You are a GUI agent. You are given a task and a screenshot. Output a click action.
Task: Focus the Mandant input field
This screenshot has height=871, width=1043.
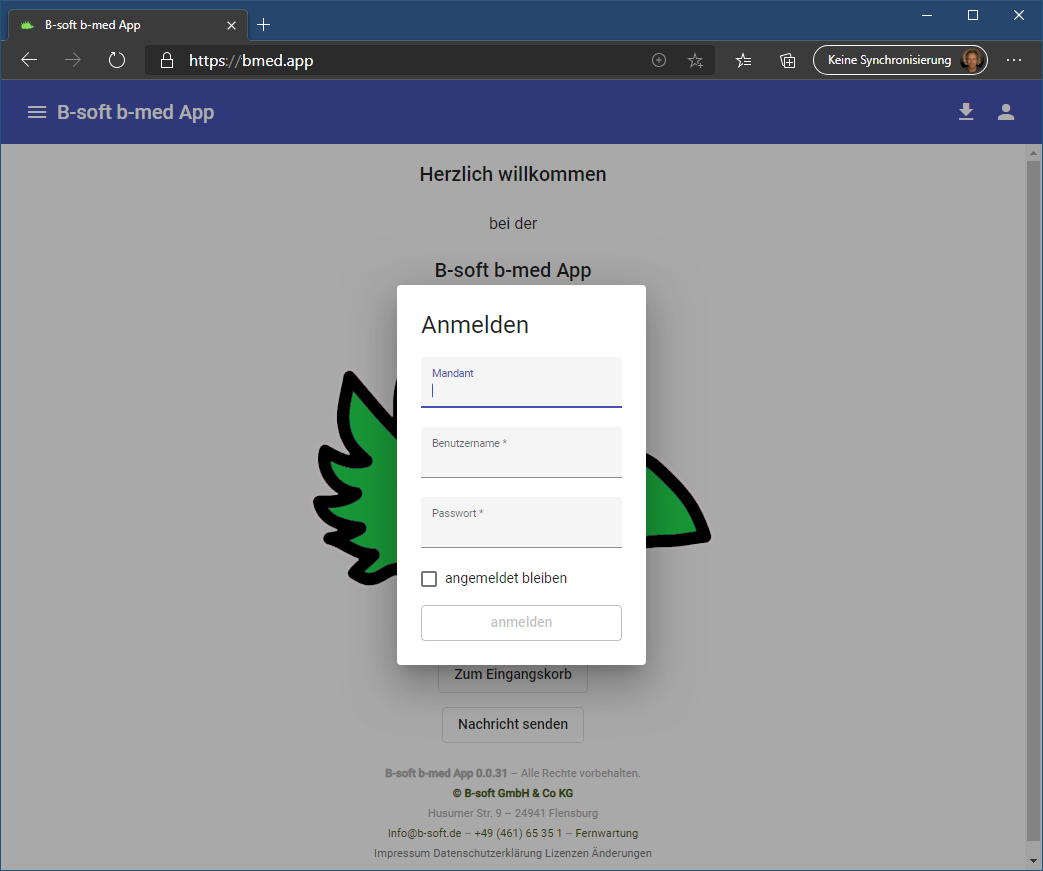point(521,390)
